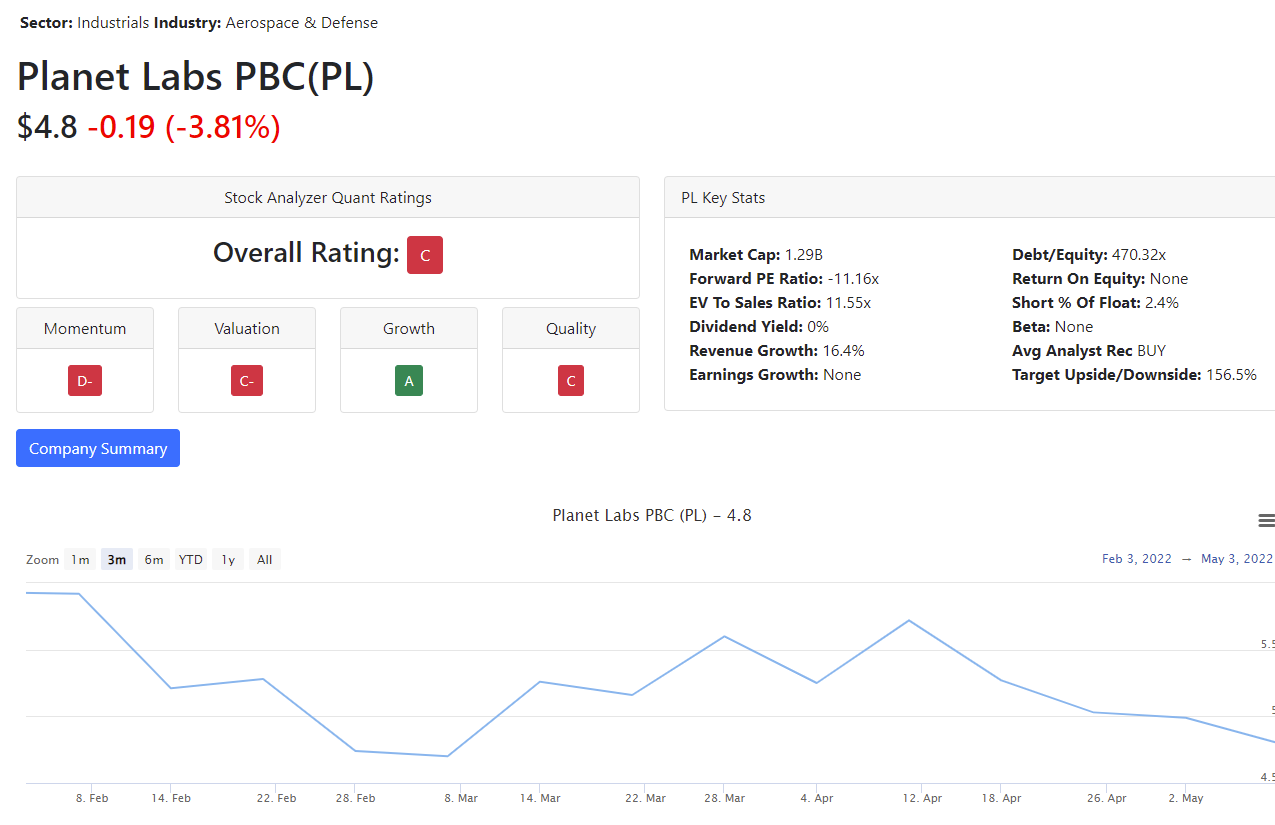Viewport: 1275px width, 825px height.
Task: Click the 8. Mar low point on chart
Action: coord(447,756)
